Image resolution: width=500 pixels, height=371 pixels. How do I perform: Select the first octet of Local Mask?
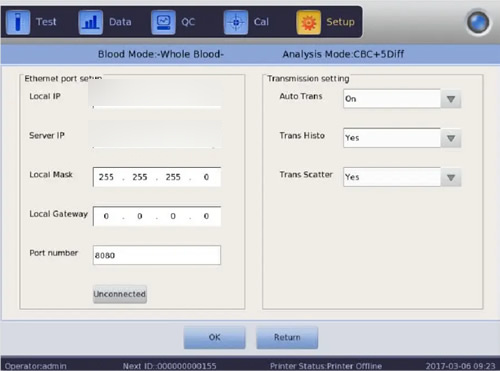[x=106, y=177]
